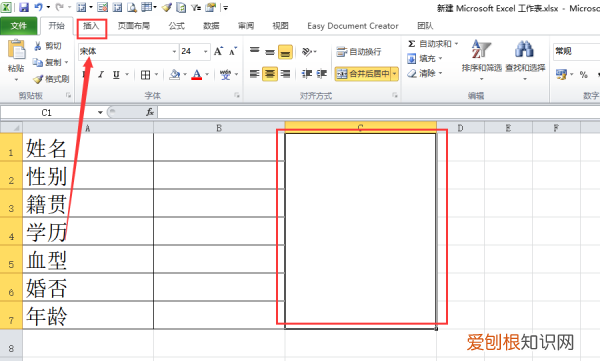Click the AutoSum sigma 自动求和 icon
600x361 pixels.
click(412, 44)
